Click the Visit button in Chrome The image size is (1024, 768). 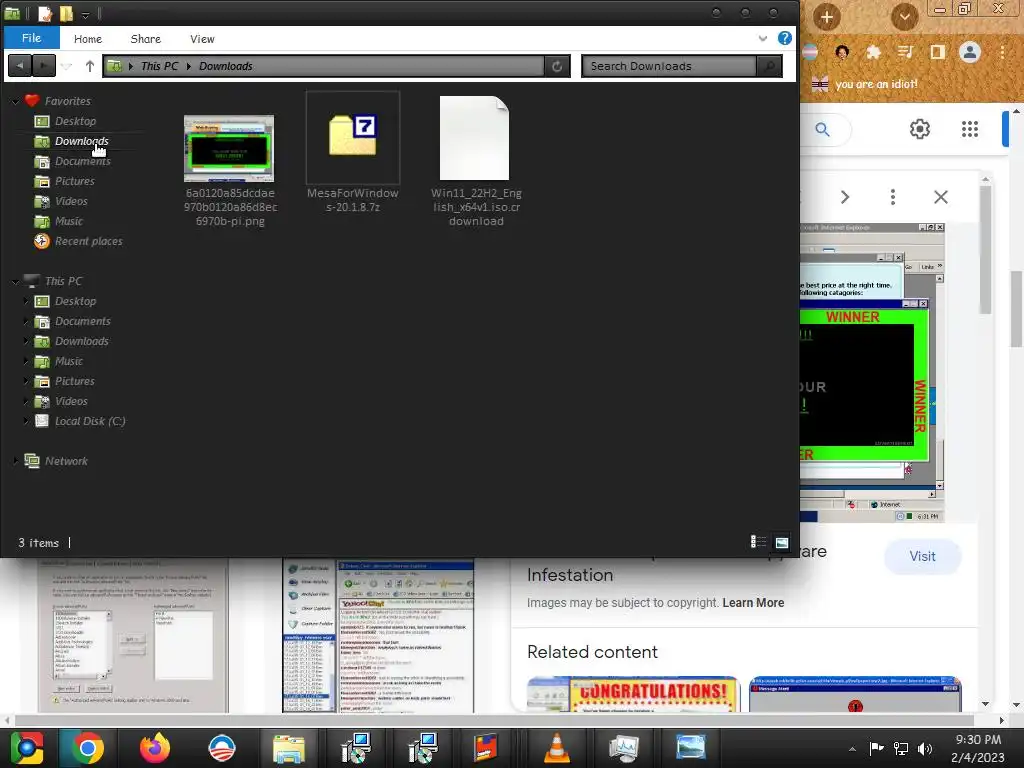point(922,556)
